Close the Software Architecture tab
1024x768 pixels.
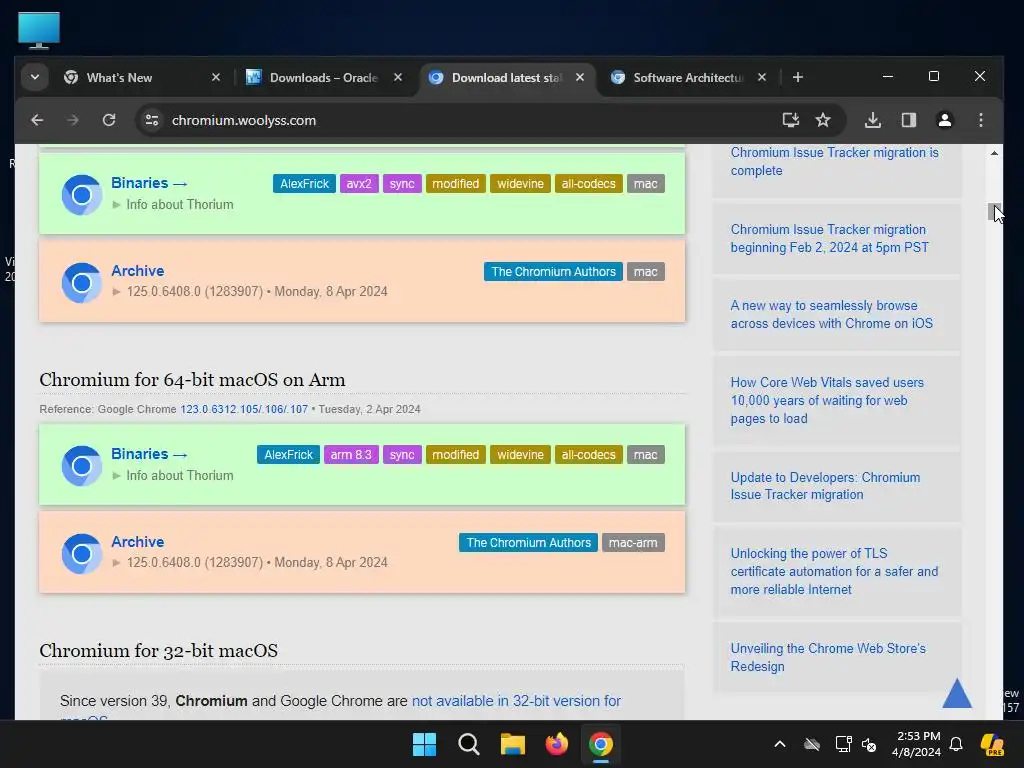[x=761, y=78]
